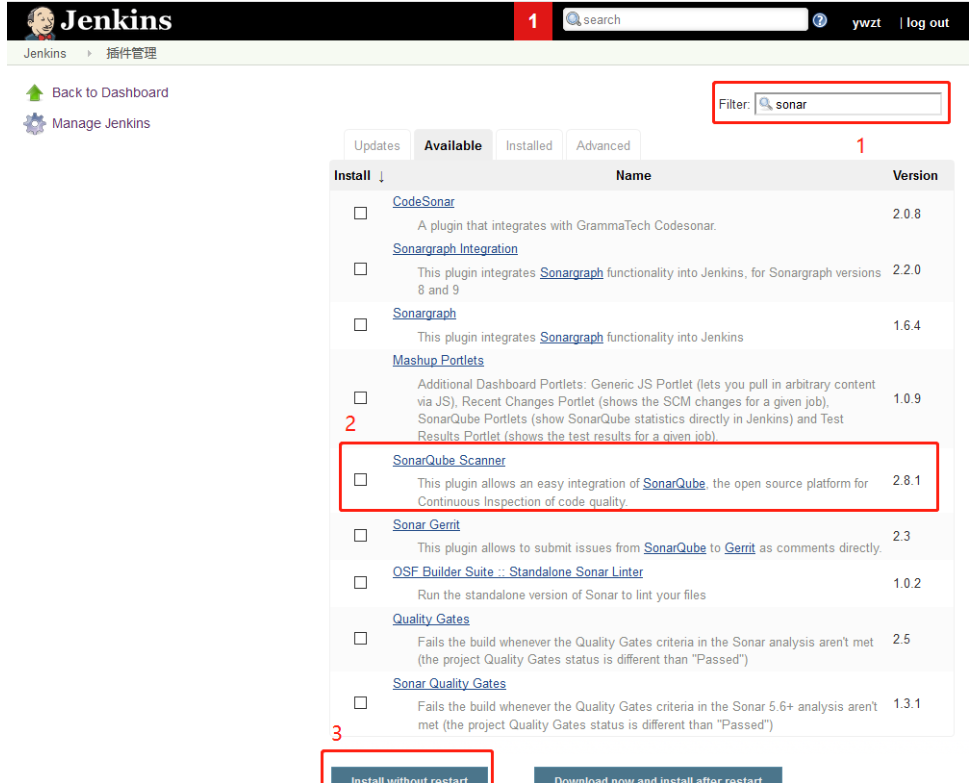Open the search help question-mark icon
The width and height of the screenshot is (976, 783).
pos(820,21)
